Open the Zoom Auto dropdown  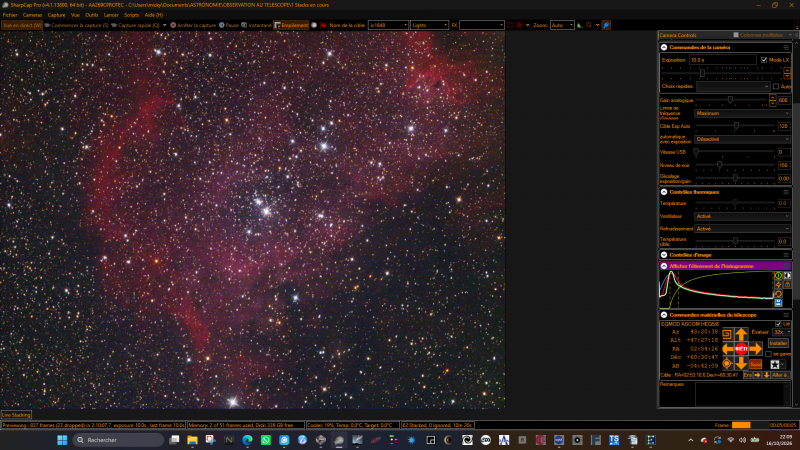click(562, 25)
